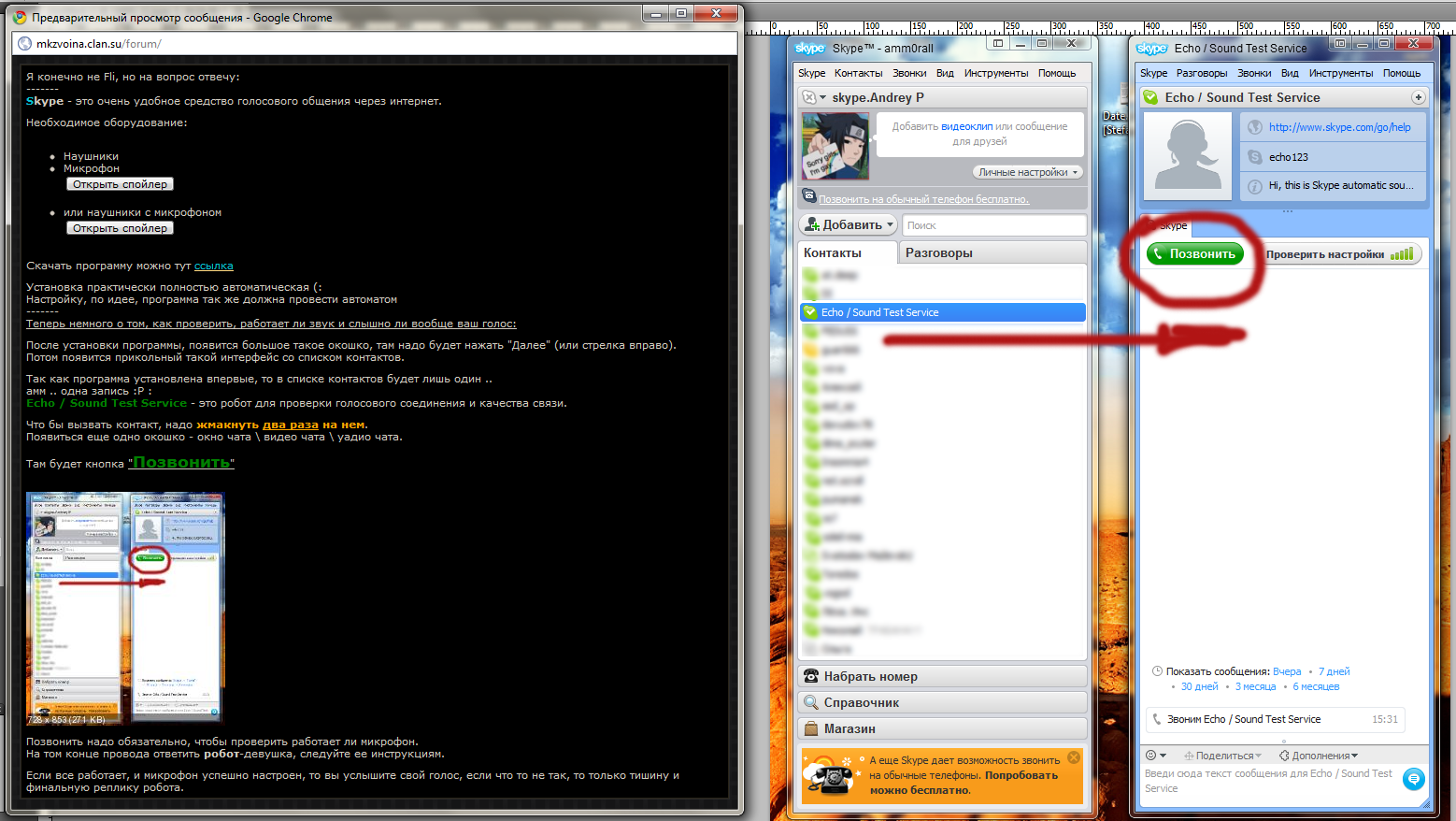Click the magnifier icon beside 'Справочник'
The width and height of the screenshot is (1456, 821).
pyautogui.click(x=810, y=702)
